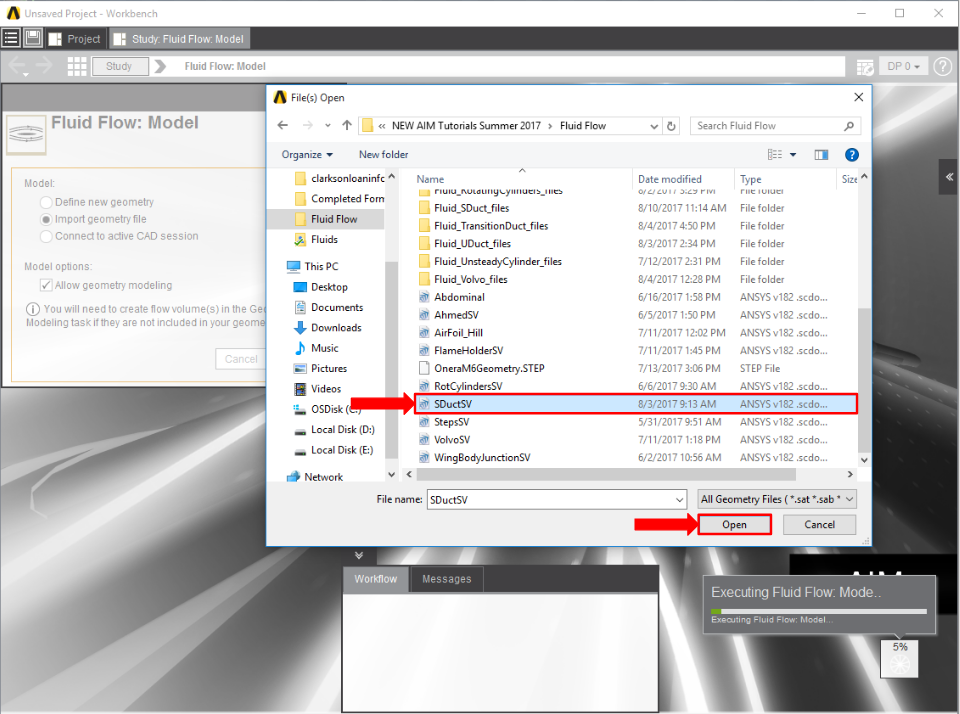
Task: Sort files by Name column header
Action: click(430, 179)
